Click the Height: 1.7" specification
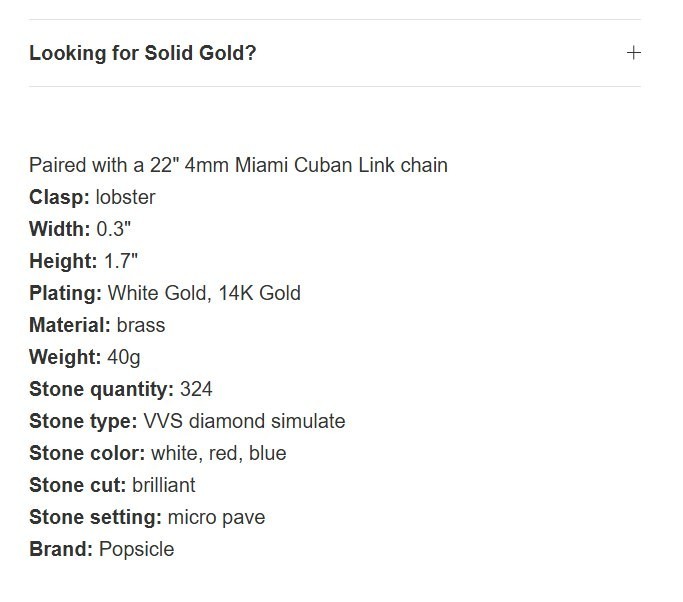The height and width of the screenshot is (602, 683). (84, 261)
